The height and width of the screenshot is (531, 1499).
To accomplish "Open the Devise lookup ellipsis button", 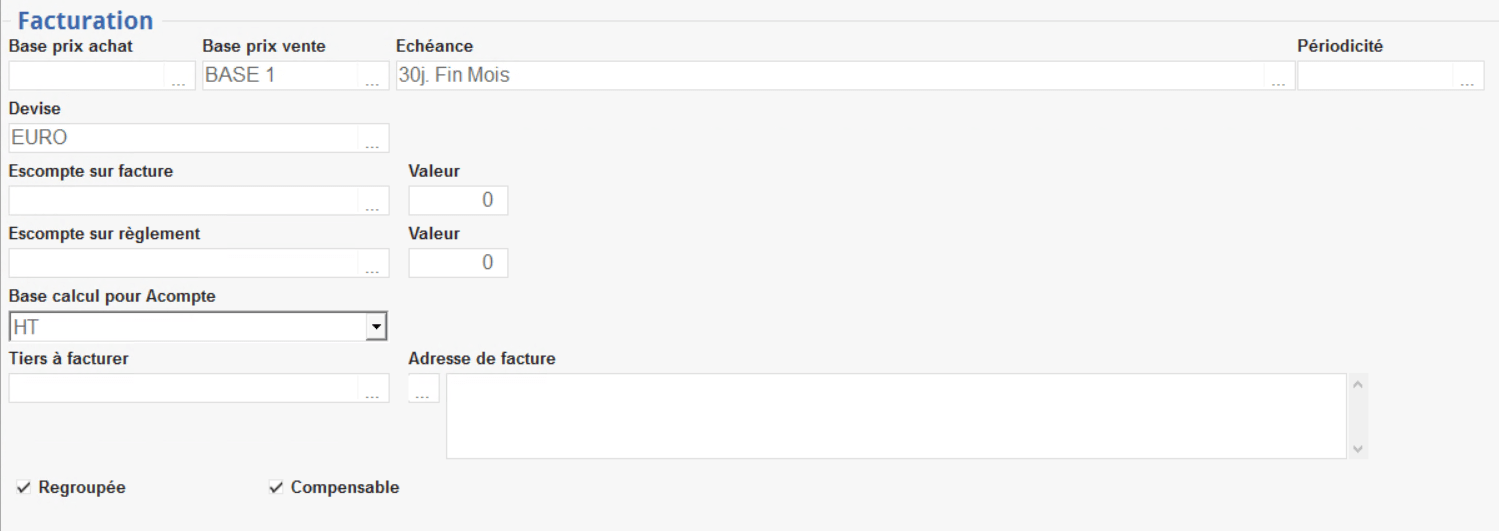I will (x=372, y=139).
